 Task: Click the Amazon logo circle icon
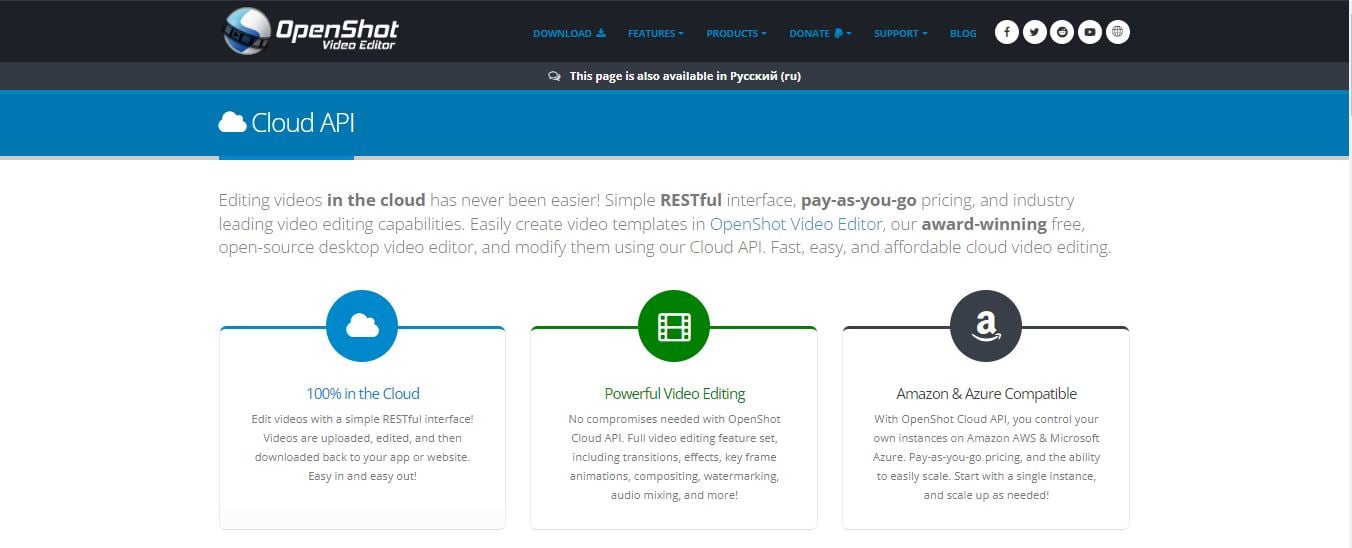tap(985, 326)
